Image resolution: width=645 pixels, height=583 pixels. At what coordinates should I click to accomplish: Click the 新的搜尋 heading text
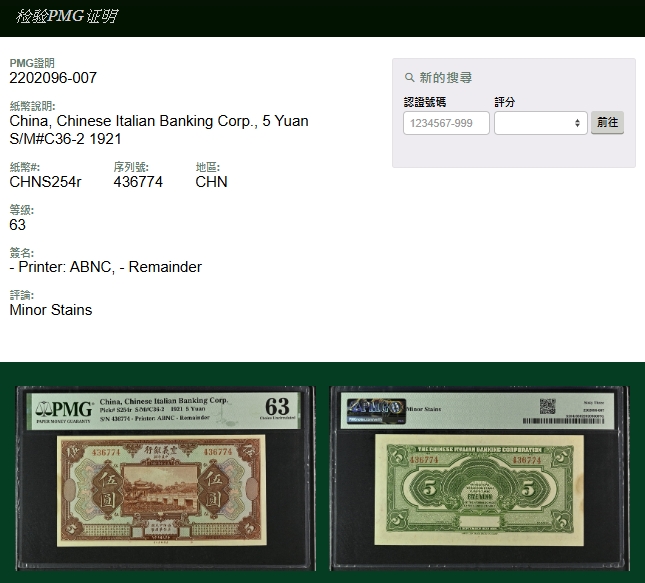445,77
